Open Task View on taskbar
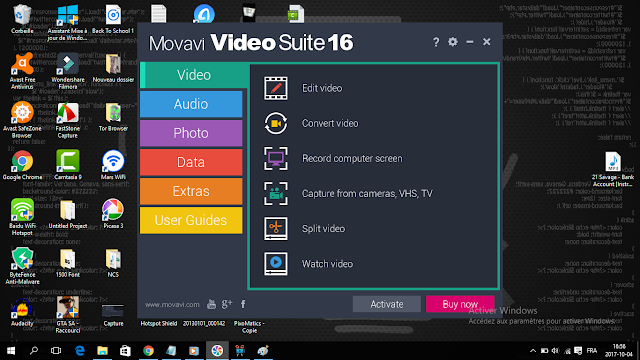The image size is (640, 360). tap(56, 351)
